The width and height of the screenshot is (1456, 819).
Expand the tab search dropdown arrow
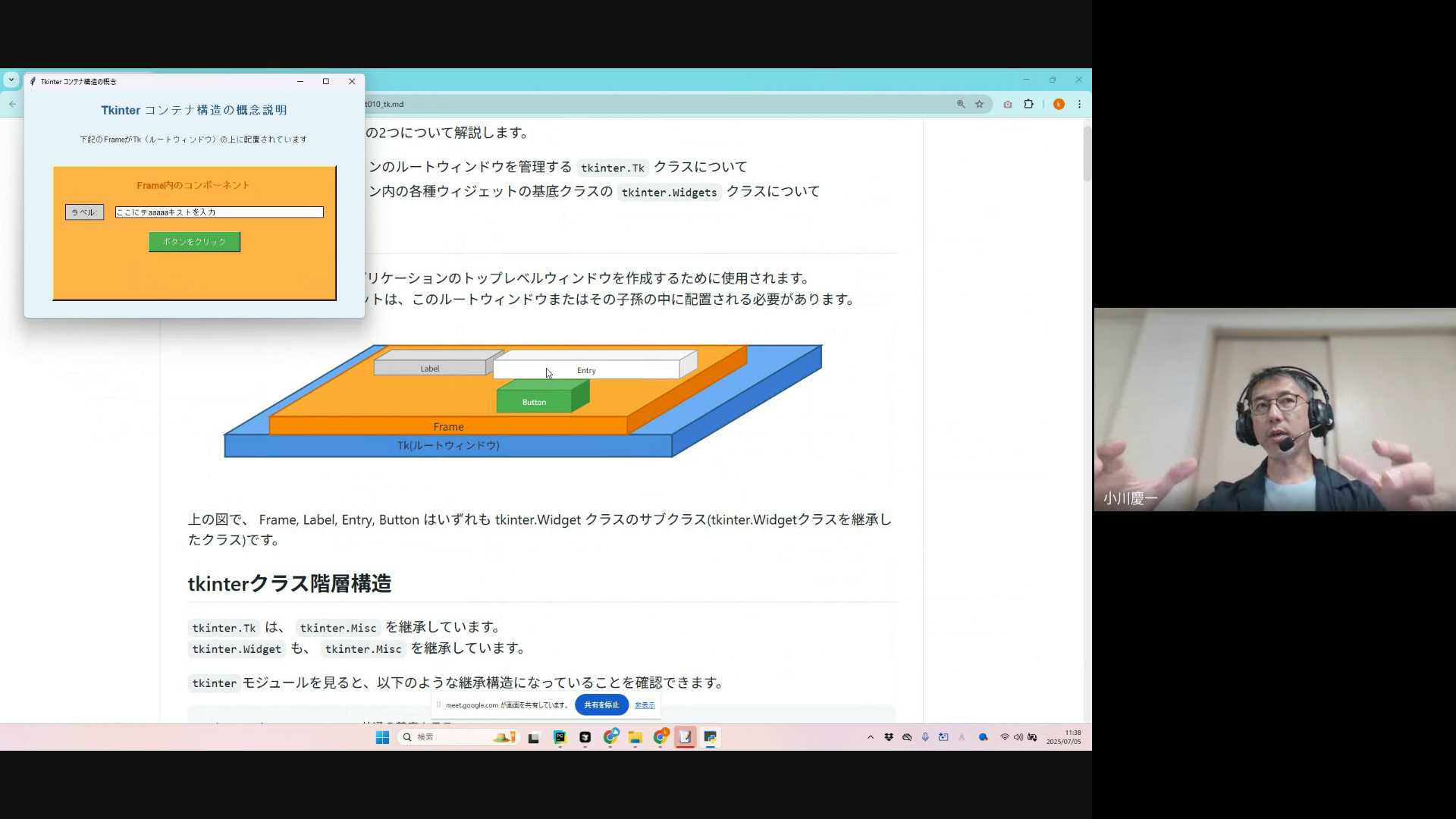click(11, 80)
